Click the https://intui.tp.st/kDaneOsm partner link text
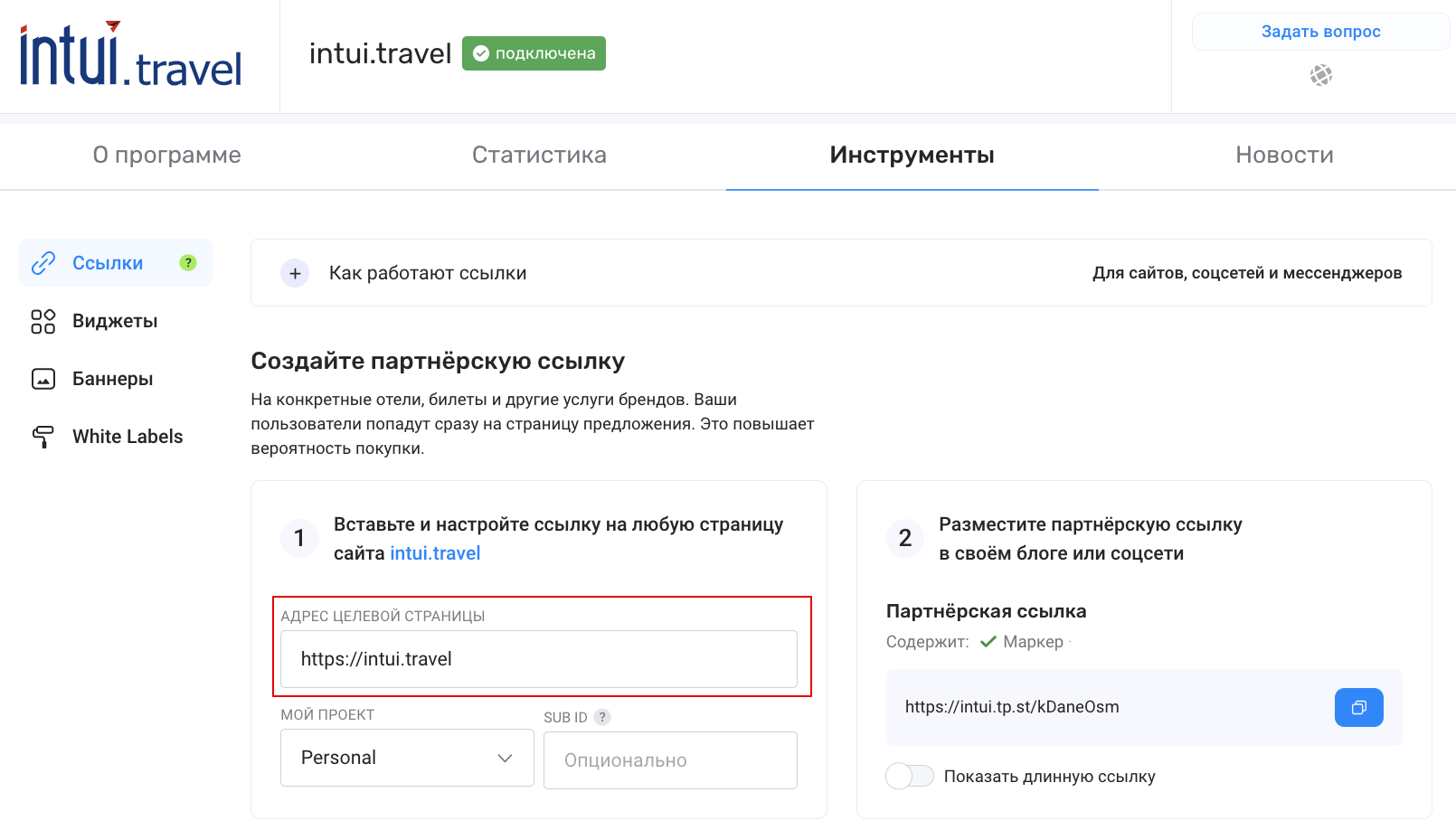The height and width of the screenshot is (830, 1456). coord(1012,707)
